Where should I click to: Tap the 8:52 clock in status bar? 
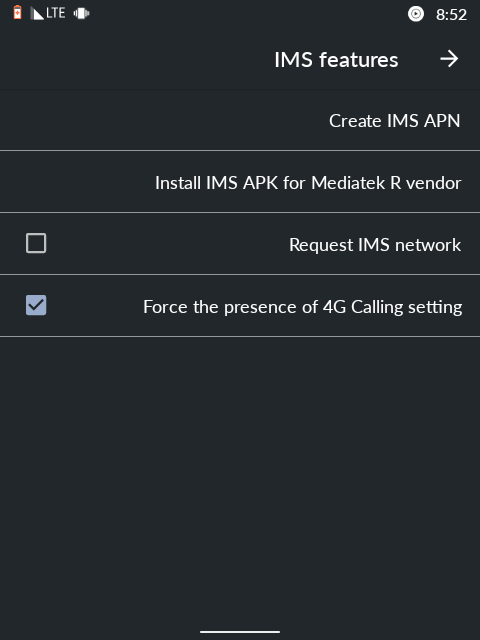click(451, 15)
